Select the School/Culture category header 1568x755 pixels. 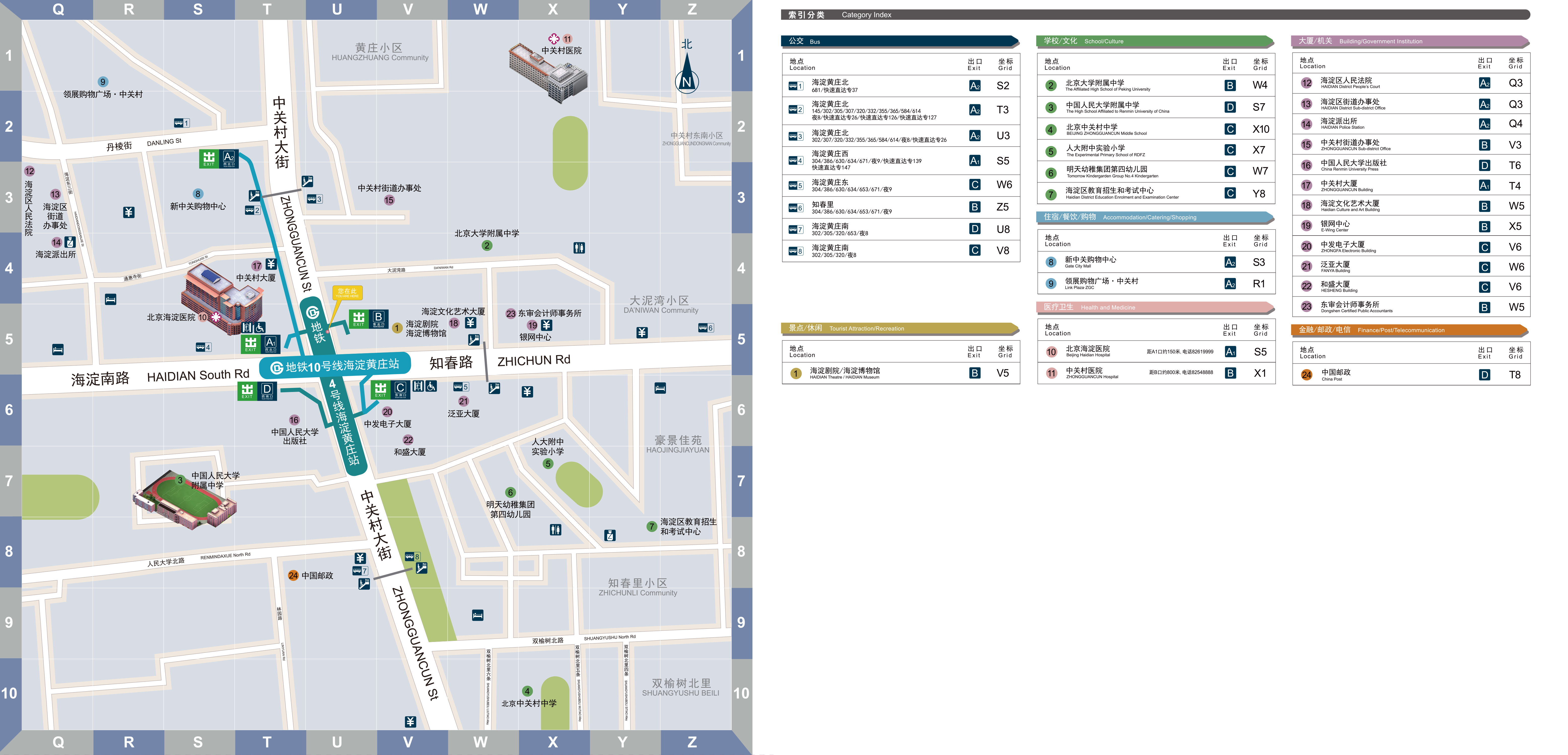1155,41
